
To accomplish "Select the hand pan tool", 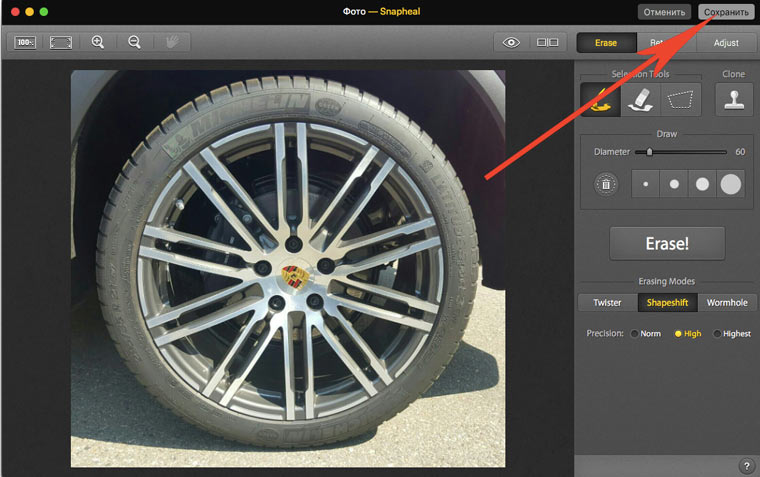I will pyautogui.click(x=173, y=42).
